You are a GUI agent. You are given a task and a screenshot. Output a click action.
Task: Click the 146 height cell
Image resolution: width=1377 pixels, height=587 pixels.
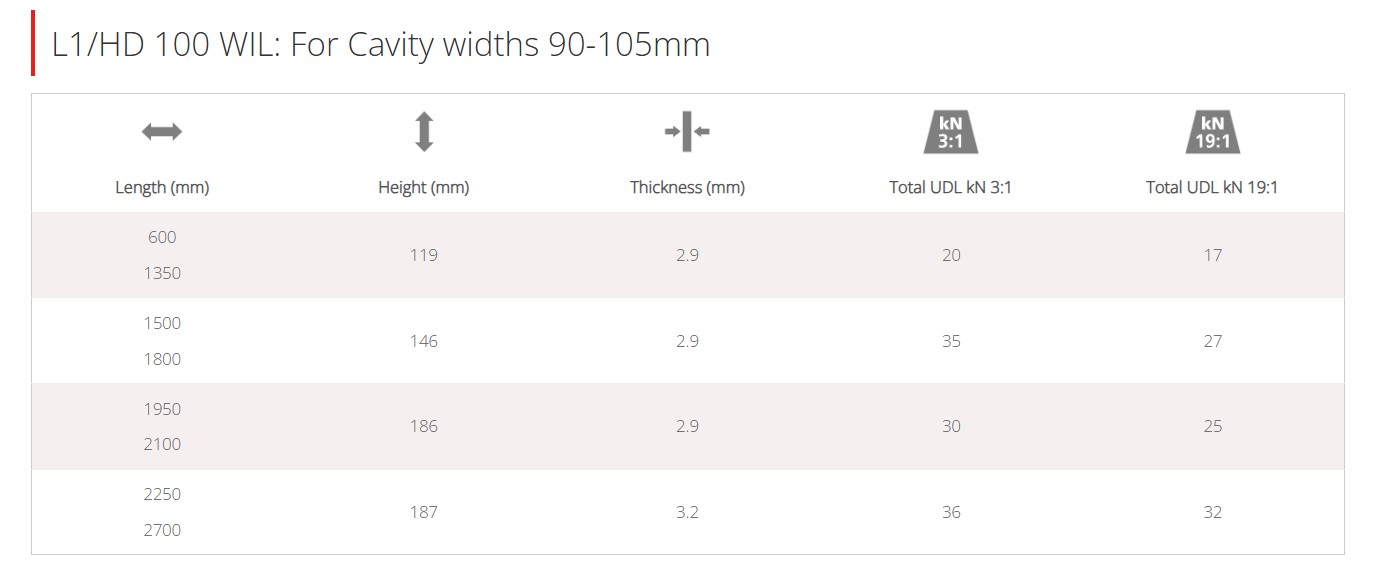tap(424, 341)
